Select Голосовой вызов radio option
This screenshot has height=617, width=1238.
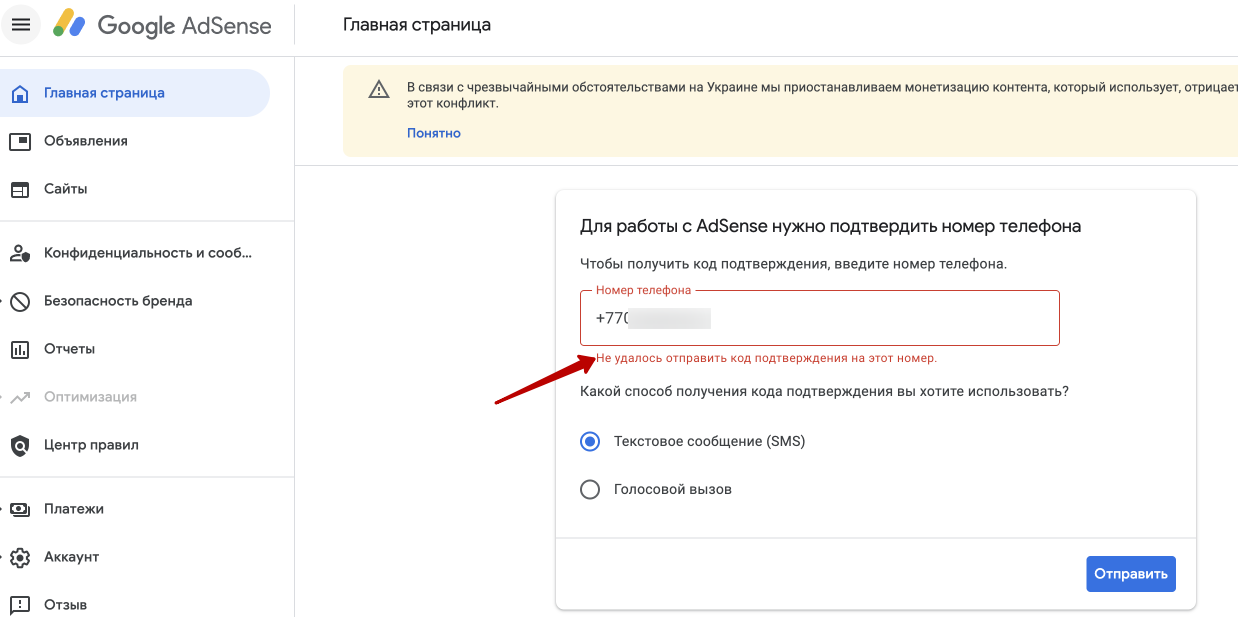tap(590, 489)
